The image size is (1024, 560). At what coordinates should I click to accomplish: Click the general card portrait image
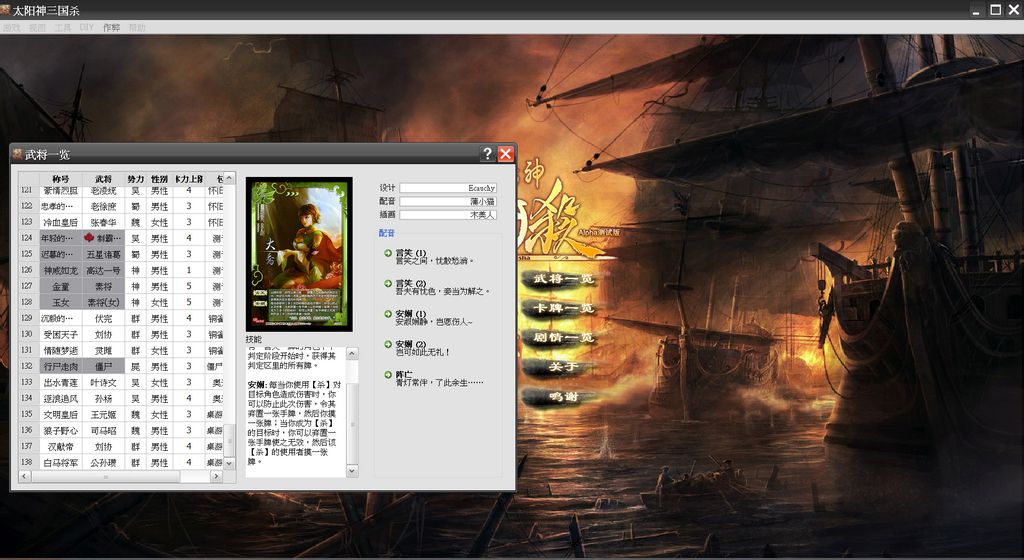(x=299, y=255)
